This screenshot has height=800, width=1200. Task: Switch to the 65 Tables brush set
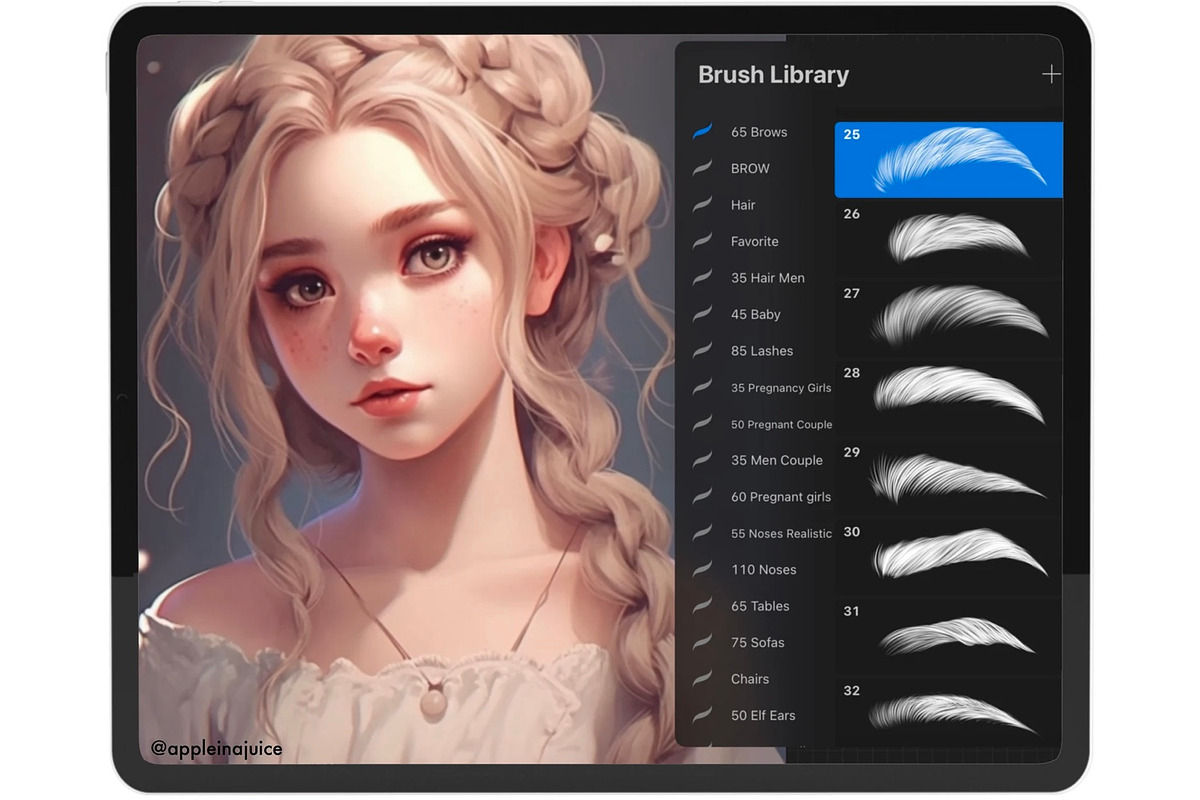(x=760, y=606)
